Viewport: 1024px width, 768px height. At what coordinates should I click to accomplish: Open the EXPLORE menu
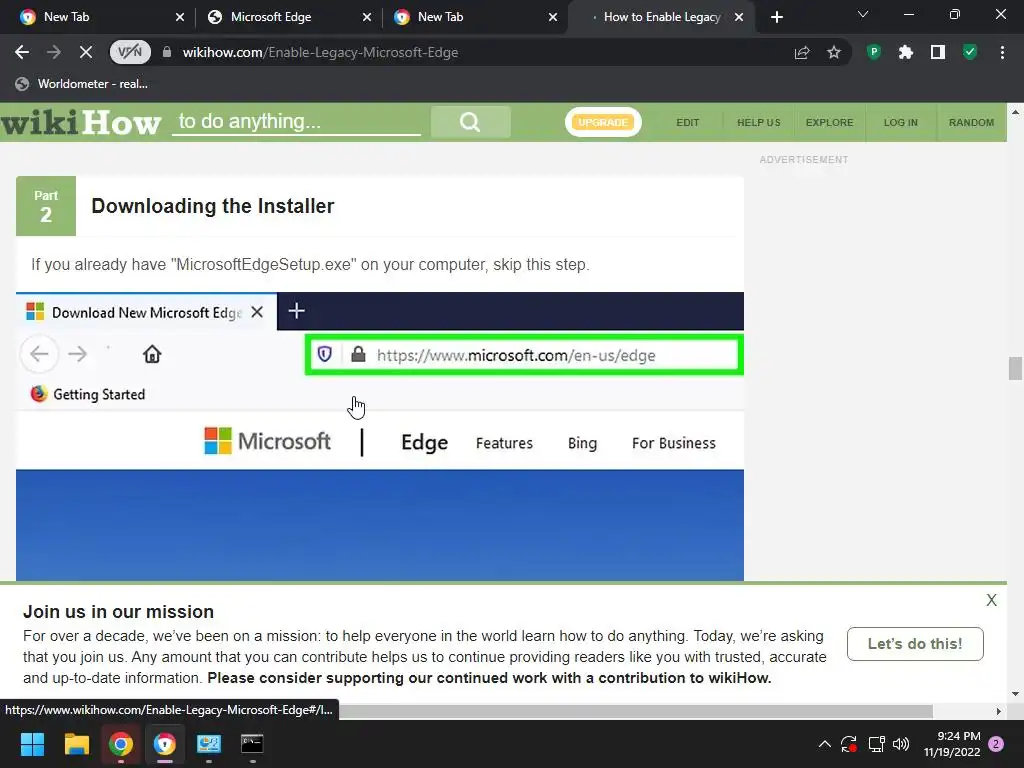pos(829,122)
